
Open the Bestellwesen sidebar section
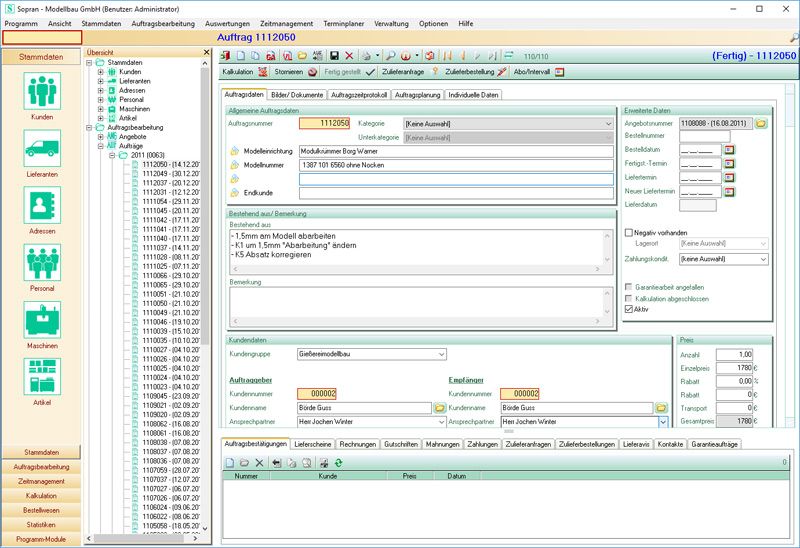coord(41,510)
